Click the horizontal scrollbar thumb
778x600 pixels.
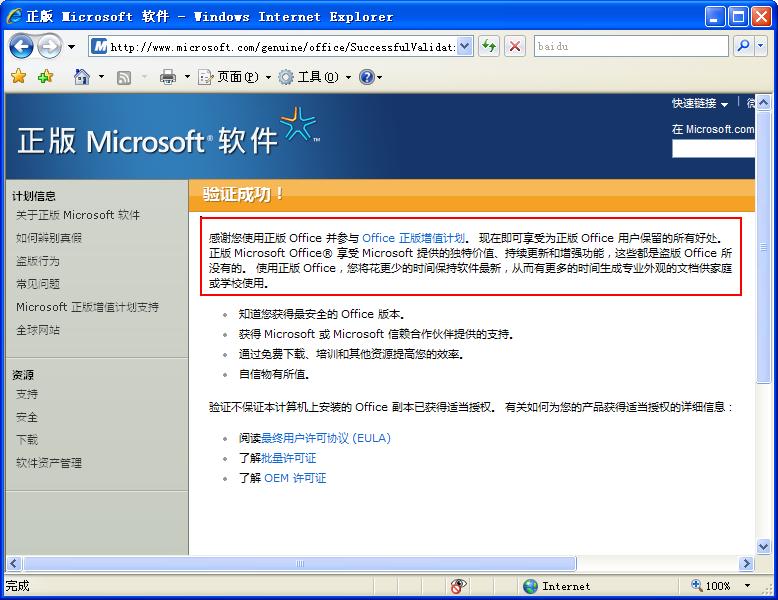300,563
